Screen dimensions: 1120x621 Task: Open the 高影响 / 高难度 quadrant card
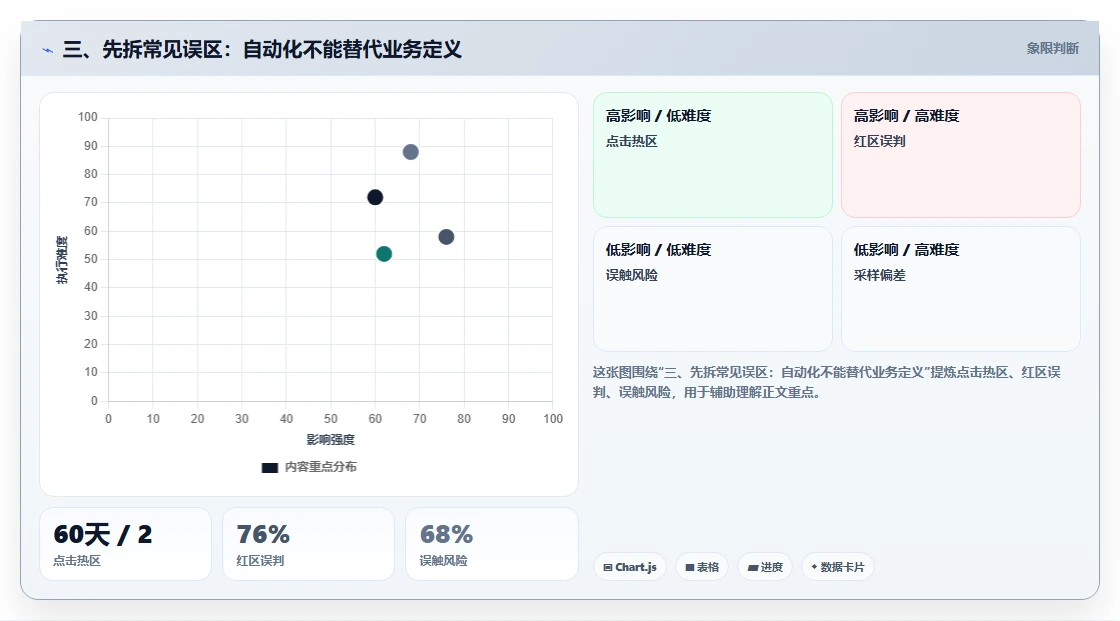point(961,154)
